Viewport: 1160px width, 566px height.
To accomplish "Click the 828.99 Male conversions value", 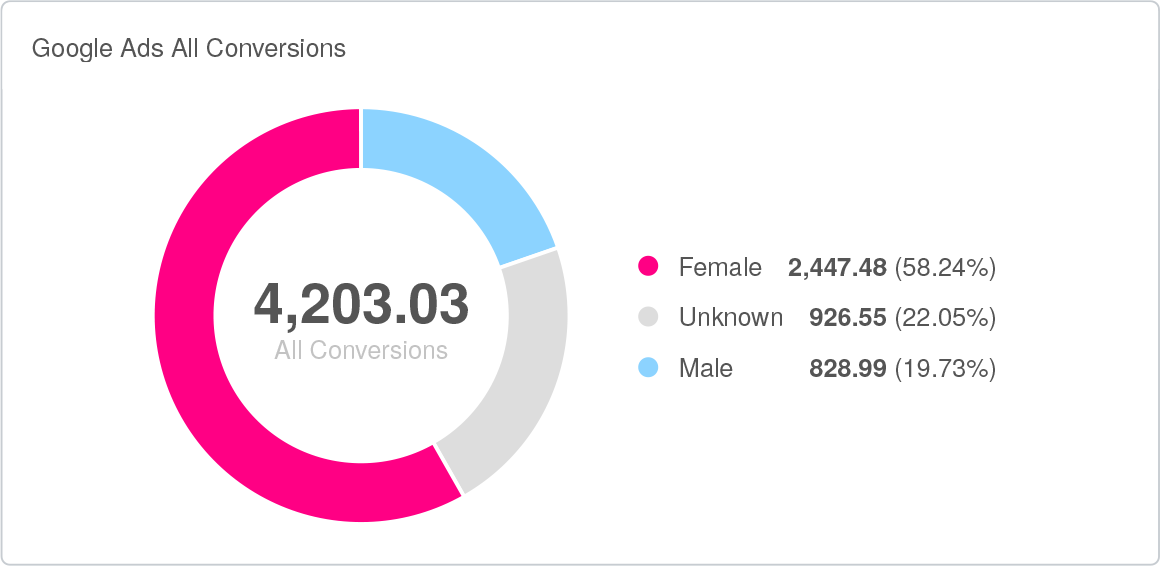I will coord(847,368).
